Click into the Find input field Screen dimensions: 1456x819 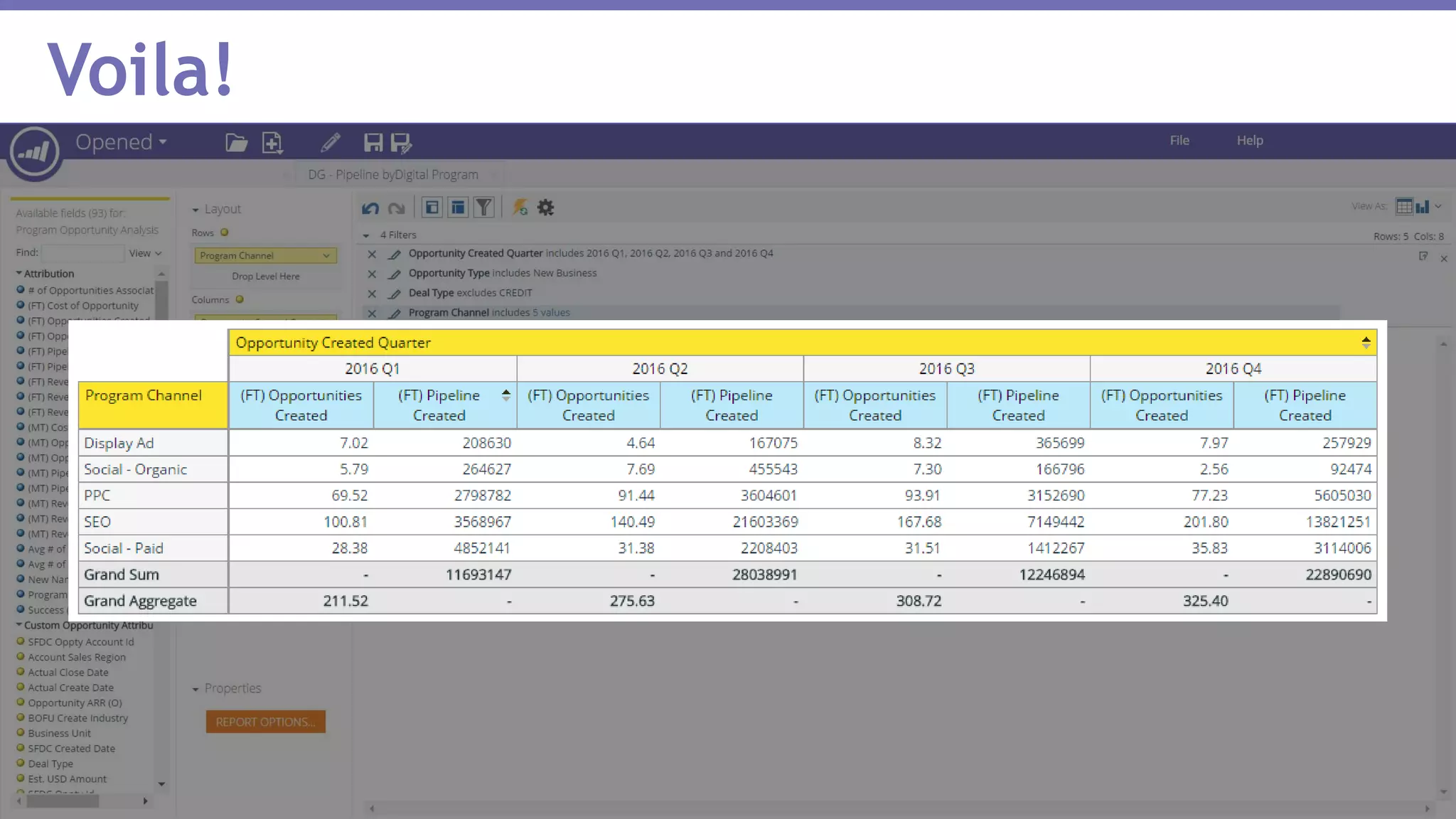pyautogui.click(x=82, y=253)
